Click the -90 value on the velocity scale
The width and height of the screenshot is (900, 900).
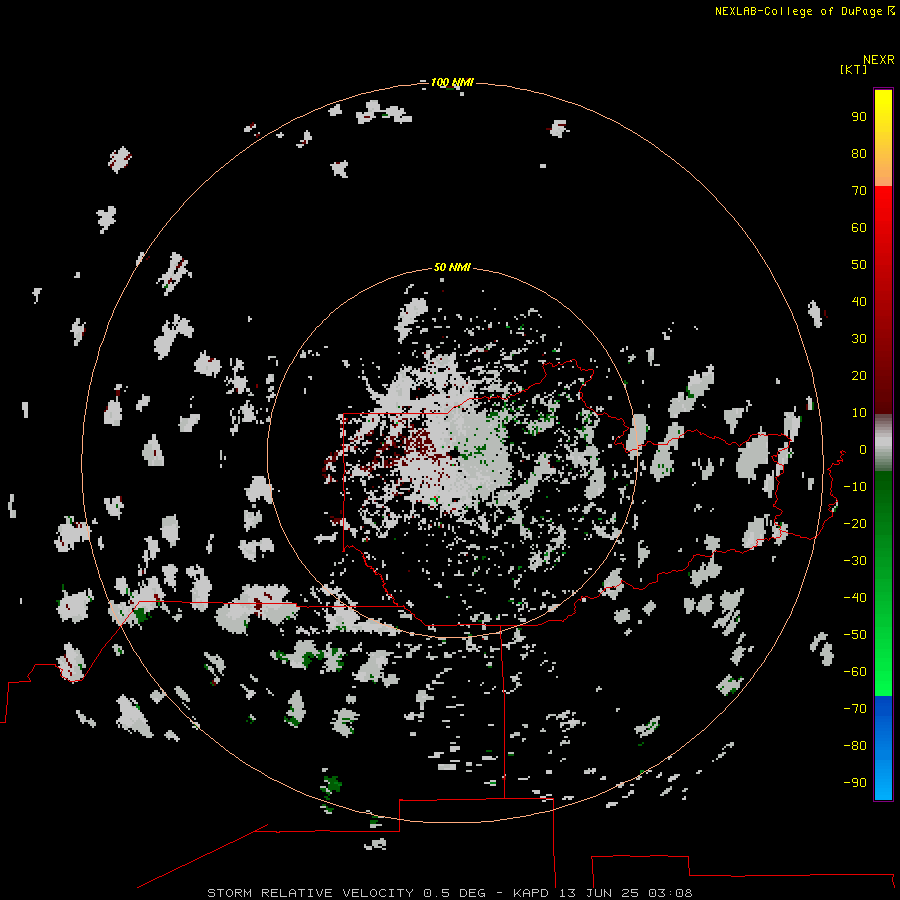[855, 783]
